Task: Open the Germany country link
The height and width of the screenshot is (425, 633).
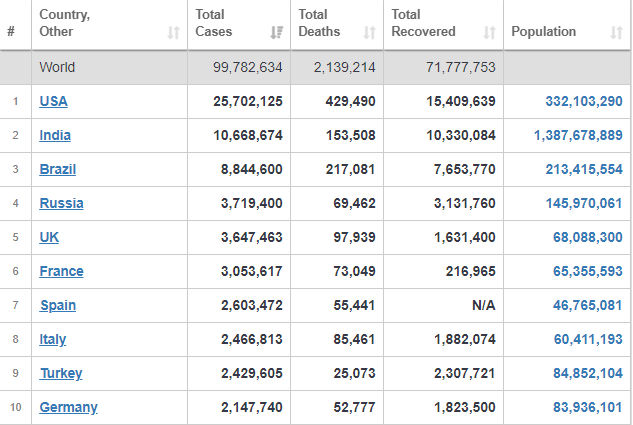Action: (x=68, y=407)
